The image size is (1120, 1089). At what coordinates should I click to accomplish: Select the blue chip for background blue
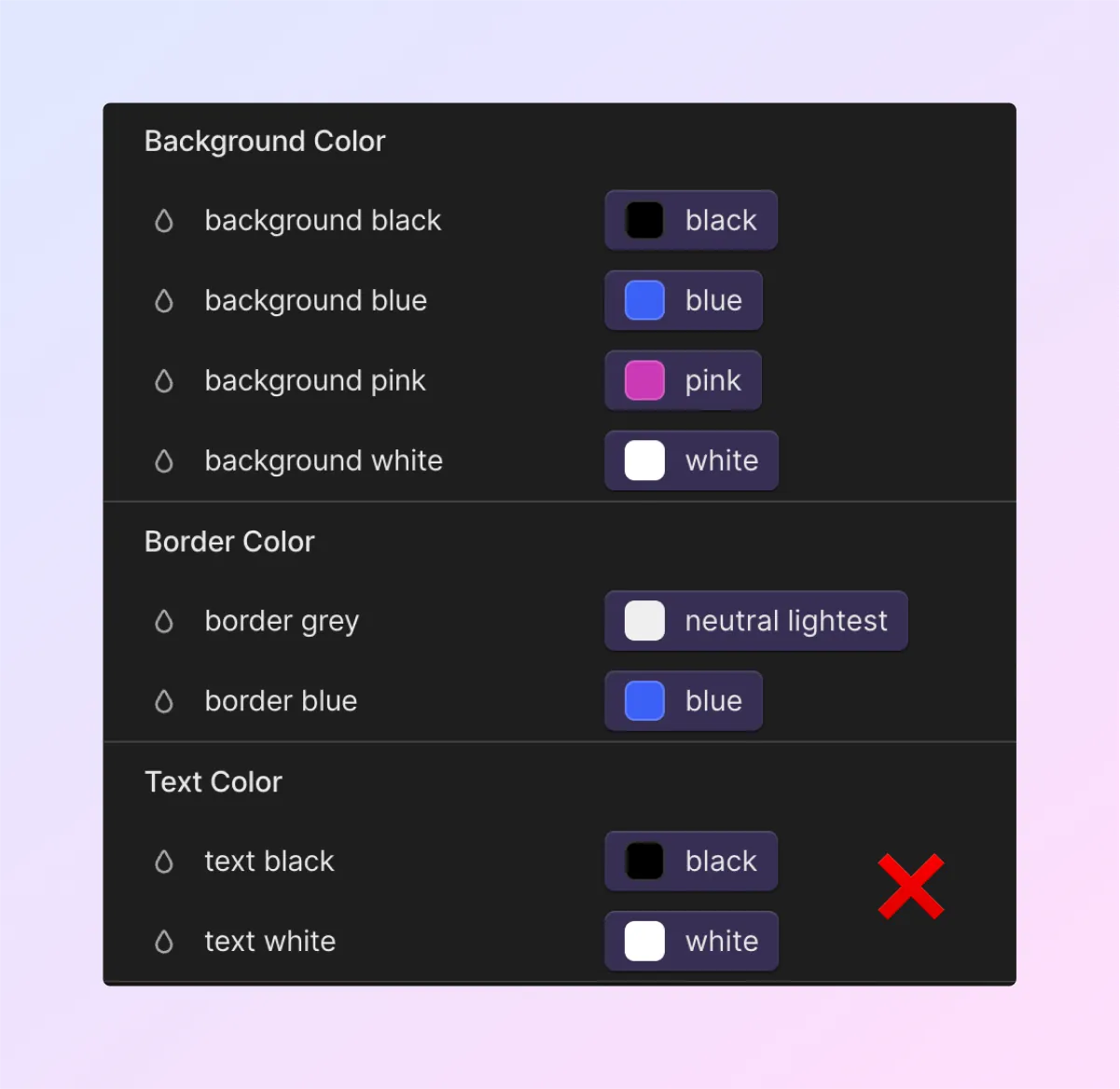point(684,300)
